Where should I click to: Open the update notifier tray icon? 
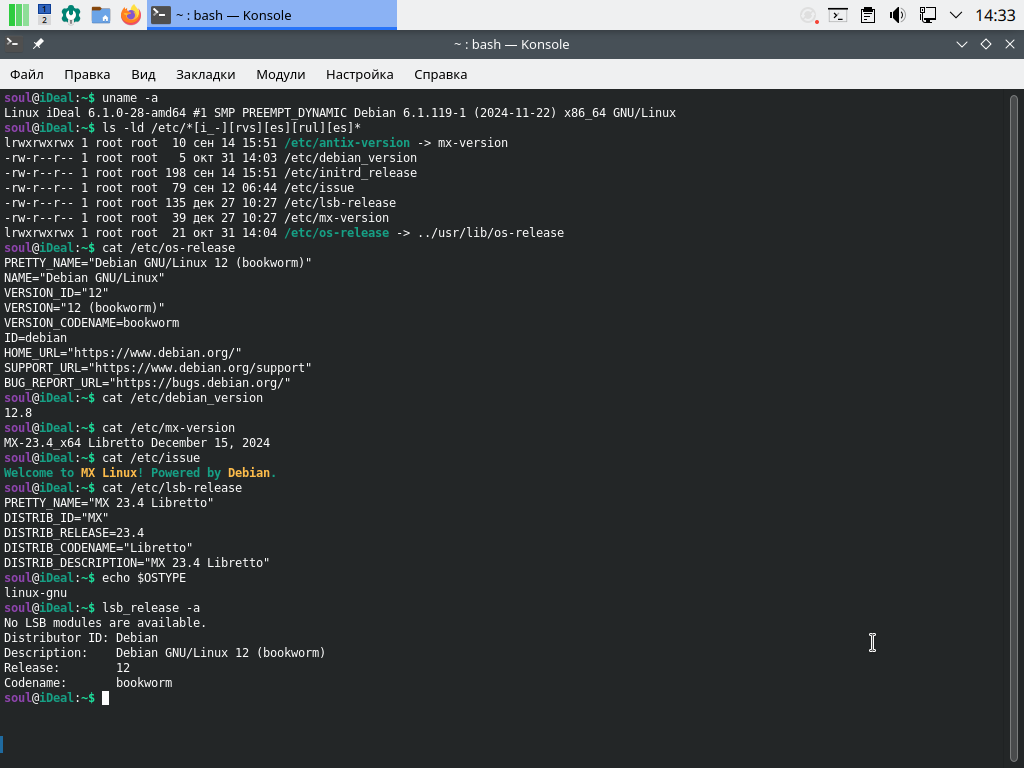click(x=809, y=15)
